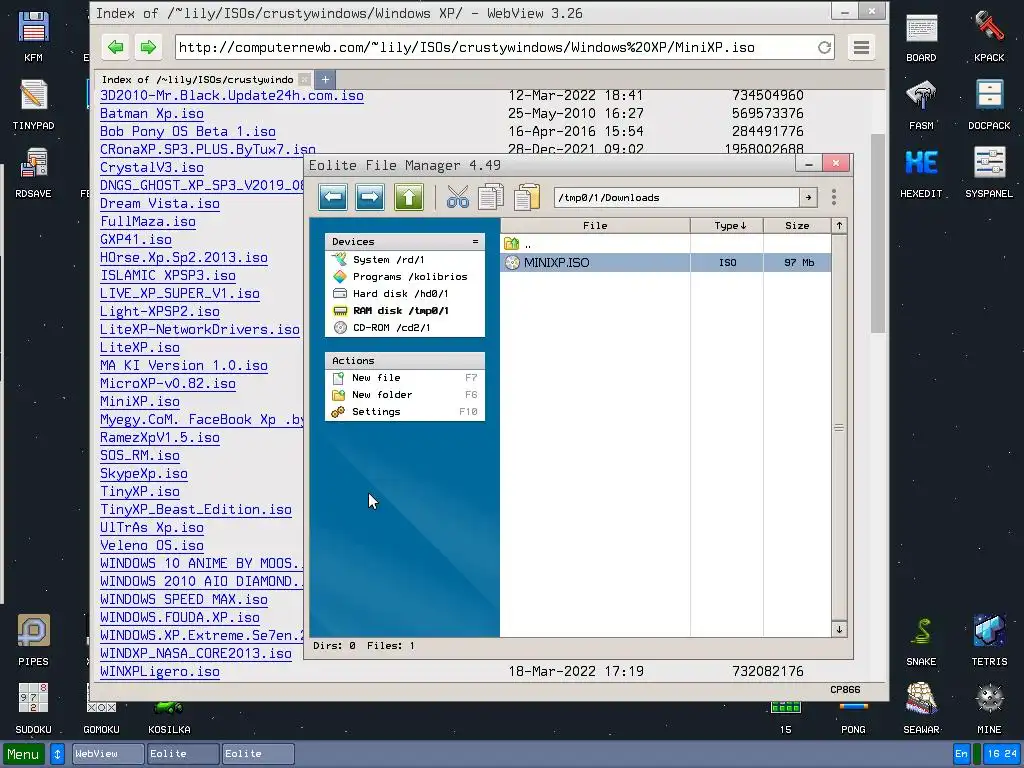Click the taskbar clock

coord(1002,754)
